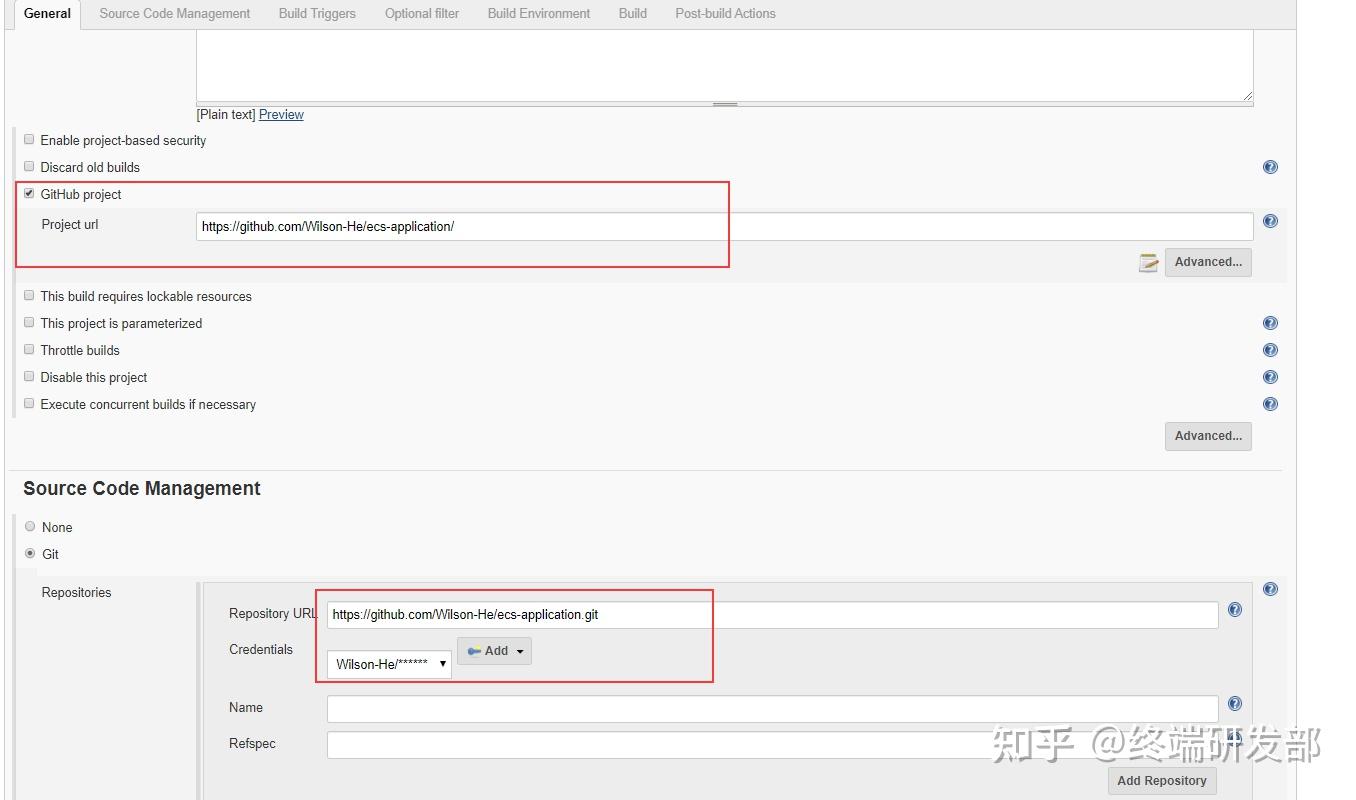Click the notepad edit icon near Advanced
The image size is (1356, 800).
pyautogui.click(x=1147, y=262)
